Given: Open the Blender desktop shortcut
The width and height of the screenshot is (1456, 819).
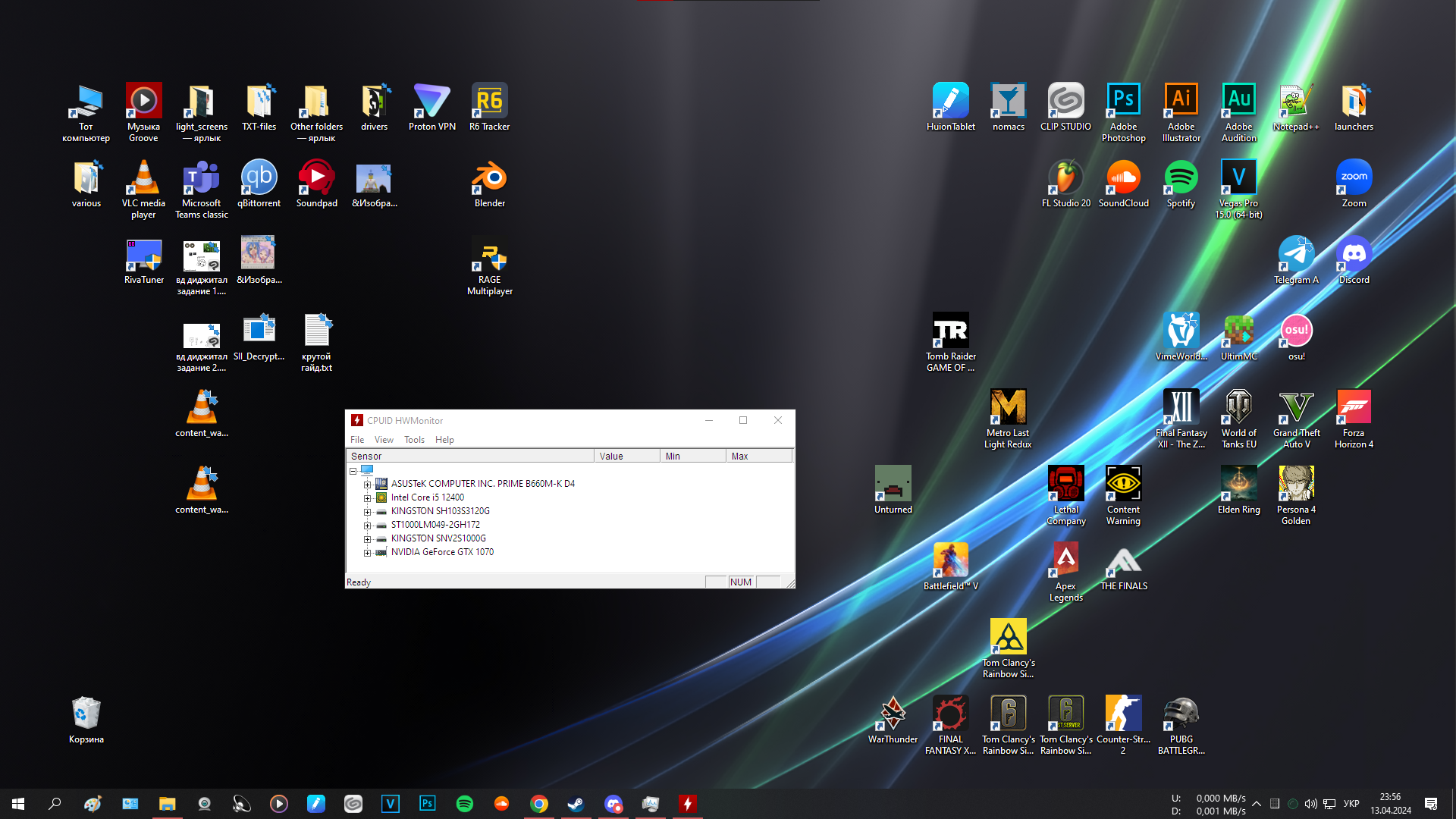Looking at the screenshot, I should point(489,184).
